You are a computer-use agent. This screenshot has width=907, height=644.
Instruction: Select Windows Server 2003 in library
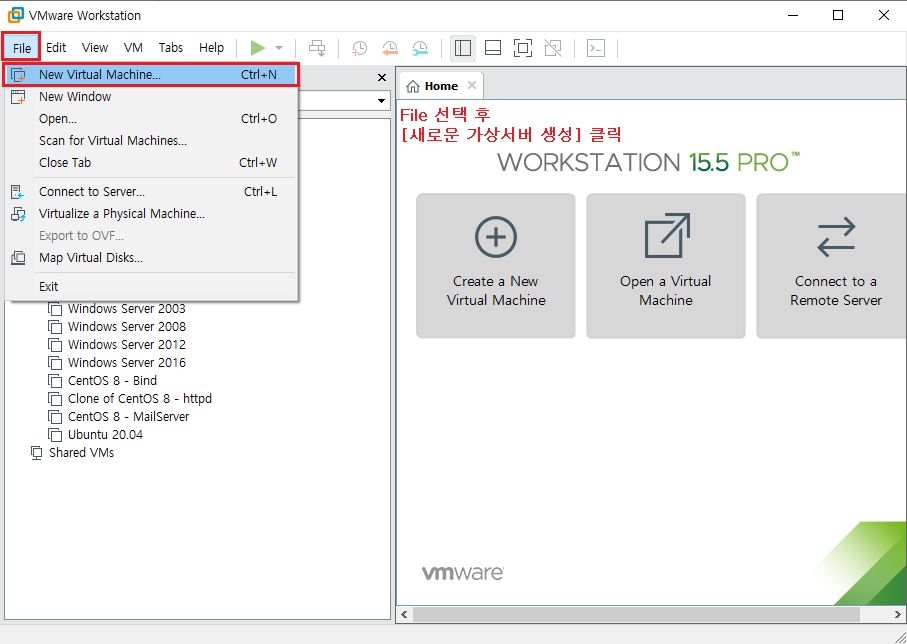pos(127,309)
